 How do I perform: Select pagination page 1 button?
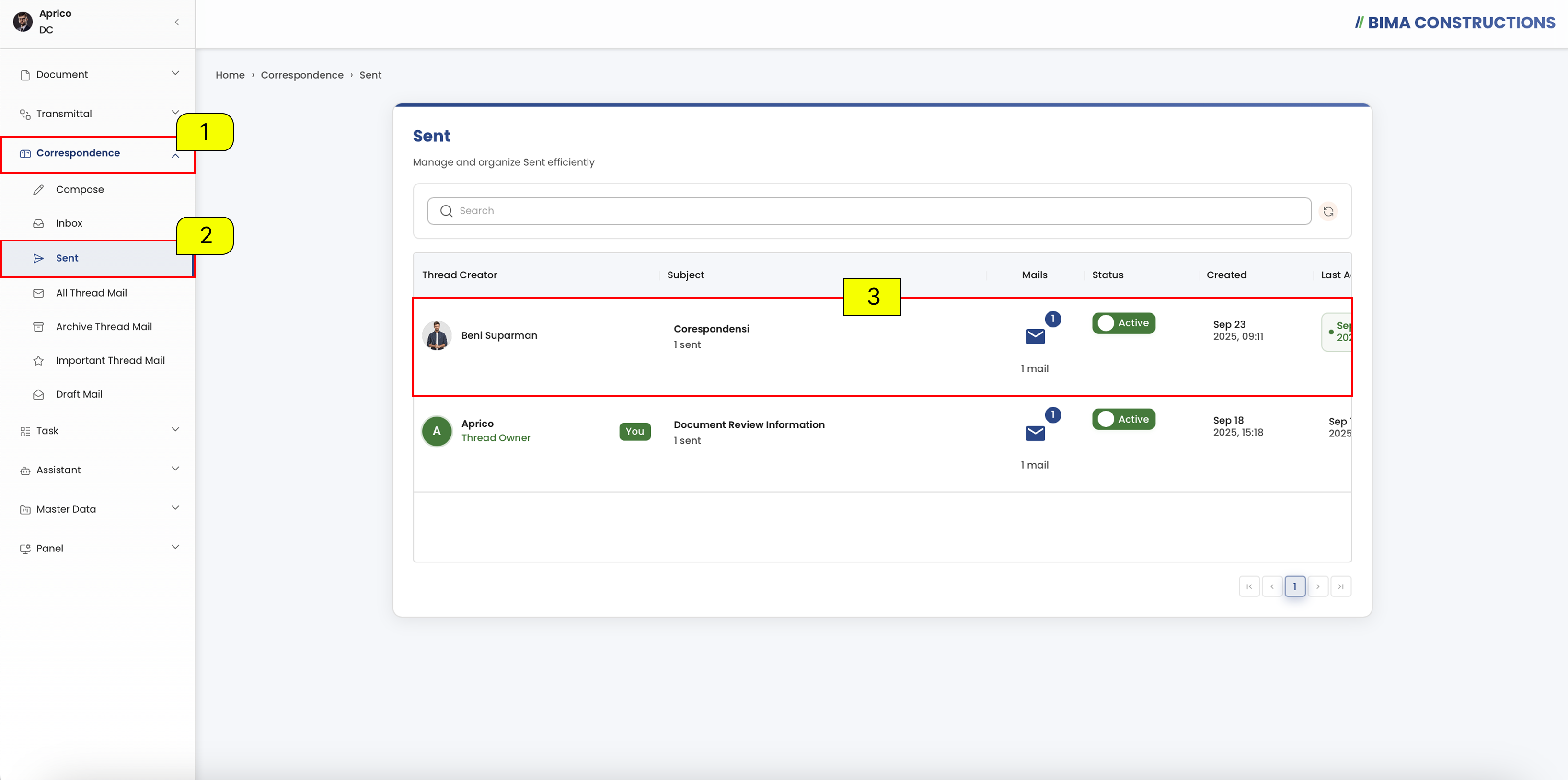point(1295,586)
